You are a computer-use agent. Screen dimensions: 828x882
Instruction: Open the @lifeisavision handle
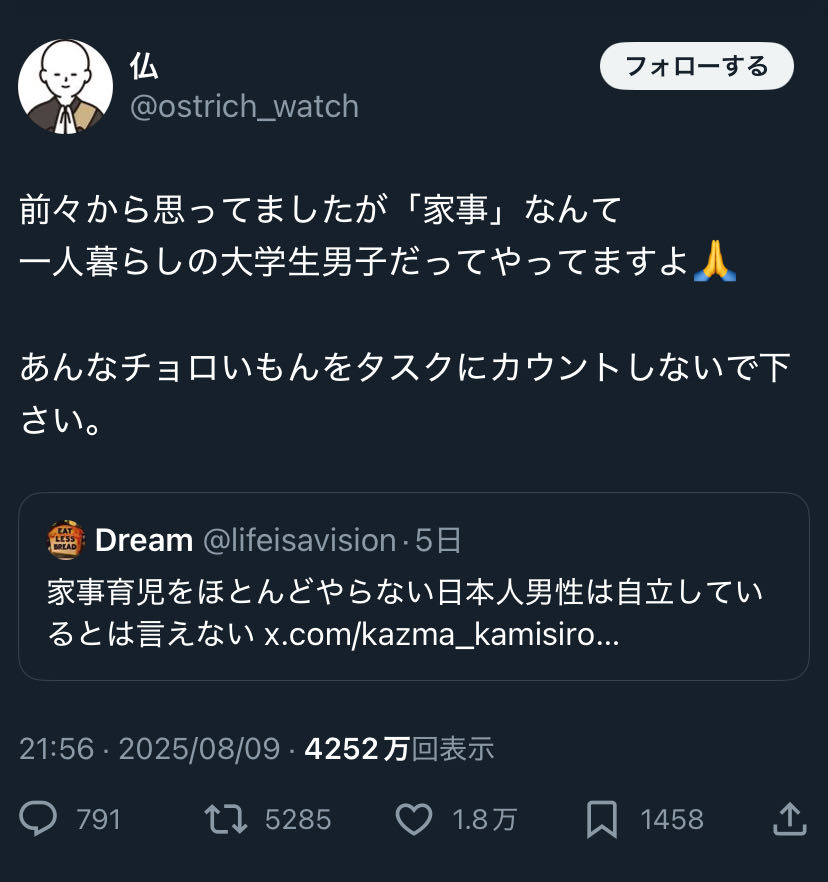[x=299, y=541]
